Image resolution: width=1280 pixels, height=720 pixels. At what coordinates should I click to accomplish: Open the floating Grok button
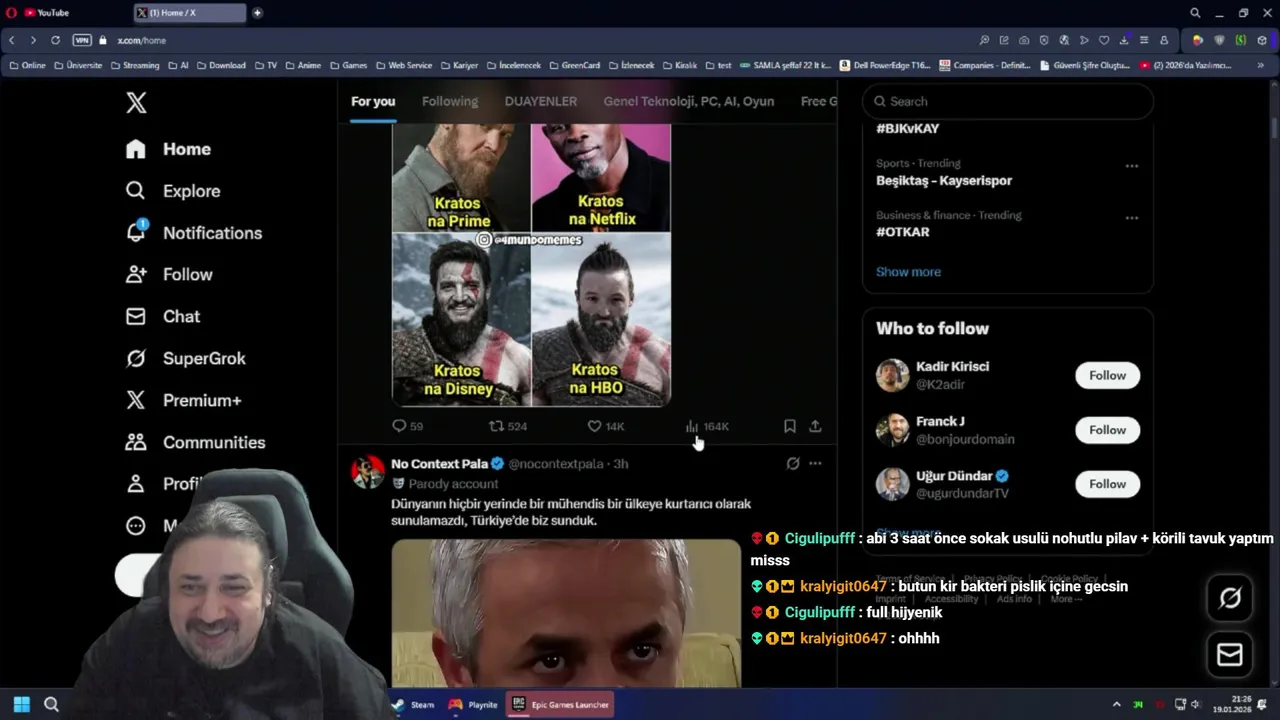point(1229,598)
